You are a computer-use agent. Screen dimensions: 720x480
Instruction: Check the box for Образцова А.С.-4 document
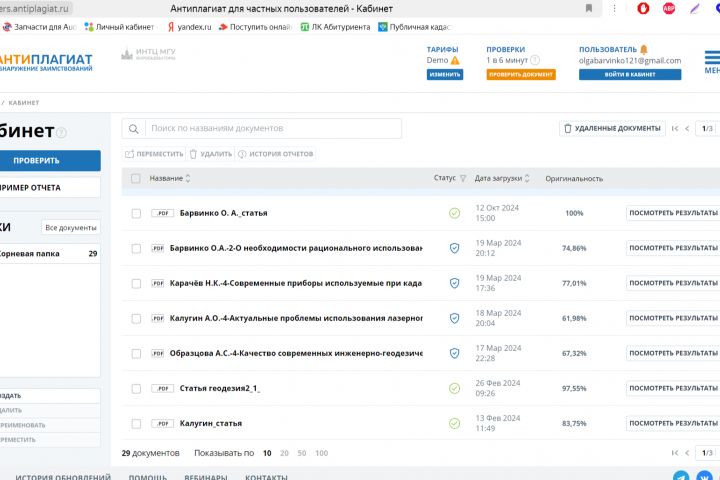136,354
